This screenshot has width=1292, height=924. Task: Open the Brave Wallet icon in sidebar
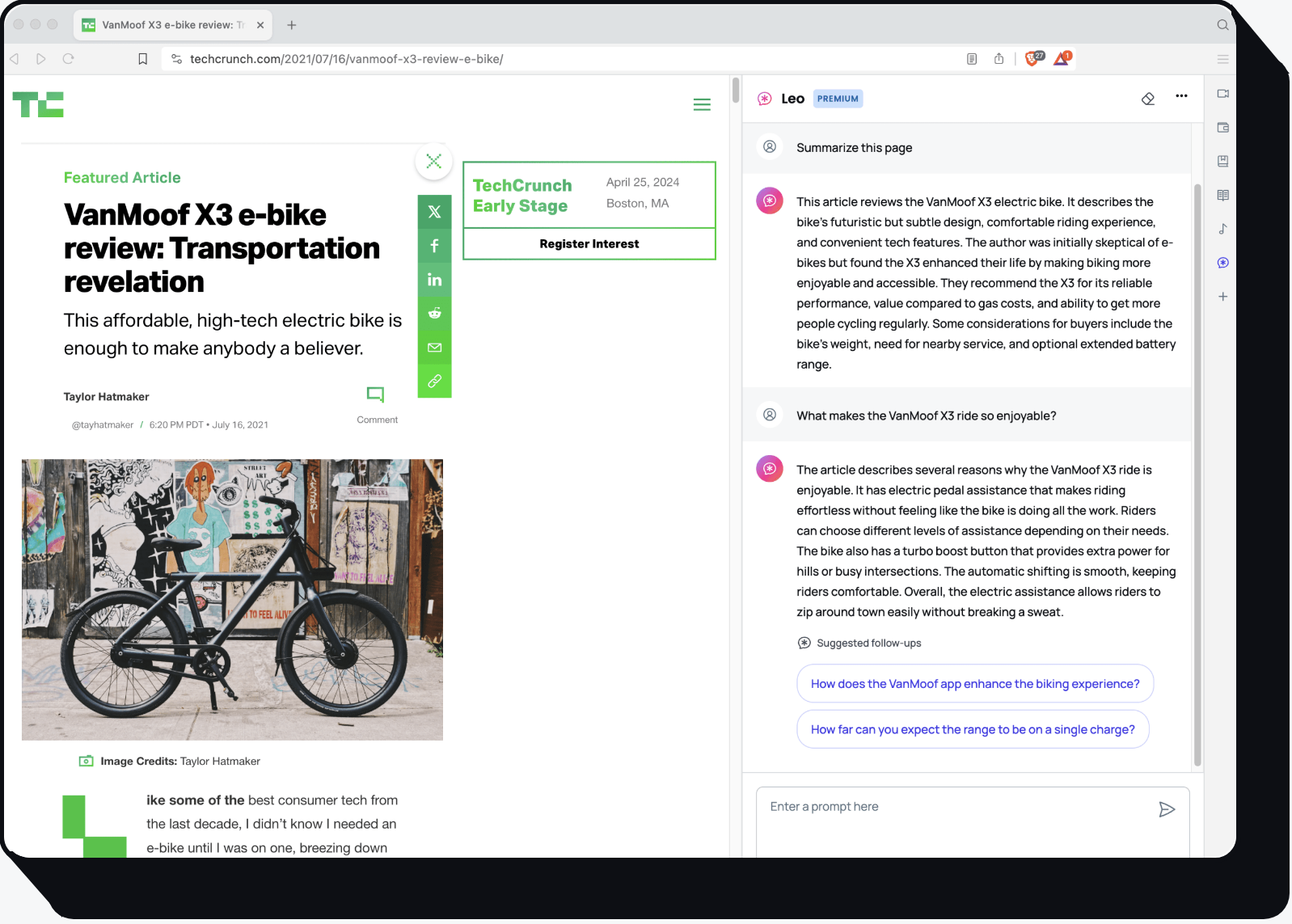pyautogui.click(x=1222, y=128)
